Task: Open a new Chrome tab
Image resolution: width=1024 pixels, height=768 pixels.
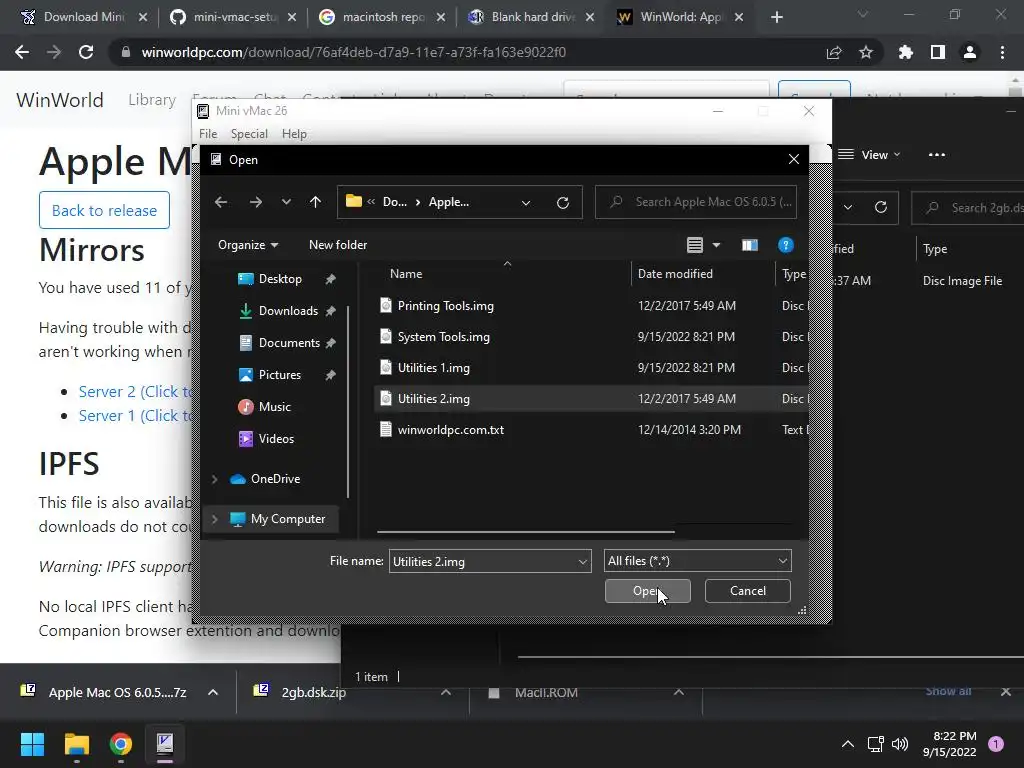Action: pyautogui.click(x=776, y=17)
